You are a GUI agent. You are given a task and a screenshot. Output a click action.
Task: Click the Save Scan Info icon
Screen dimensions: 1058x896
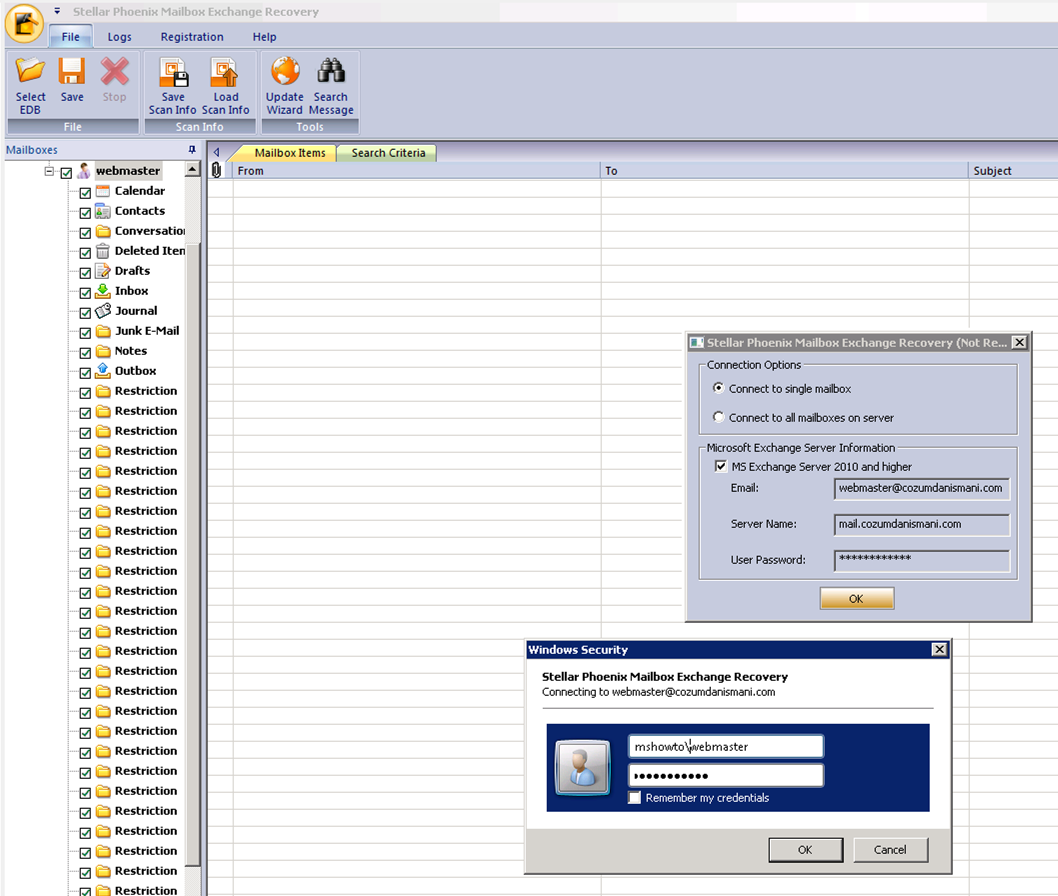[173, 73]
